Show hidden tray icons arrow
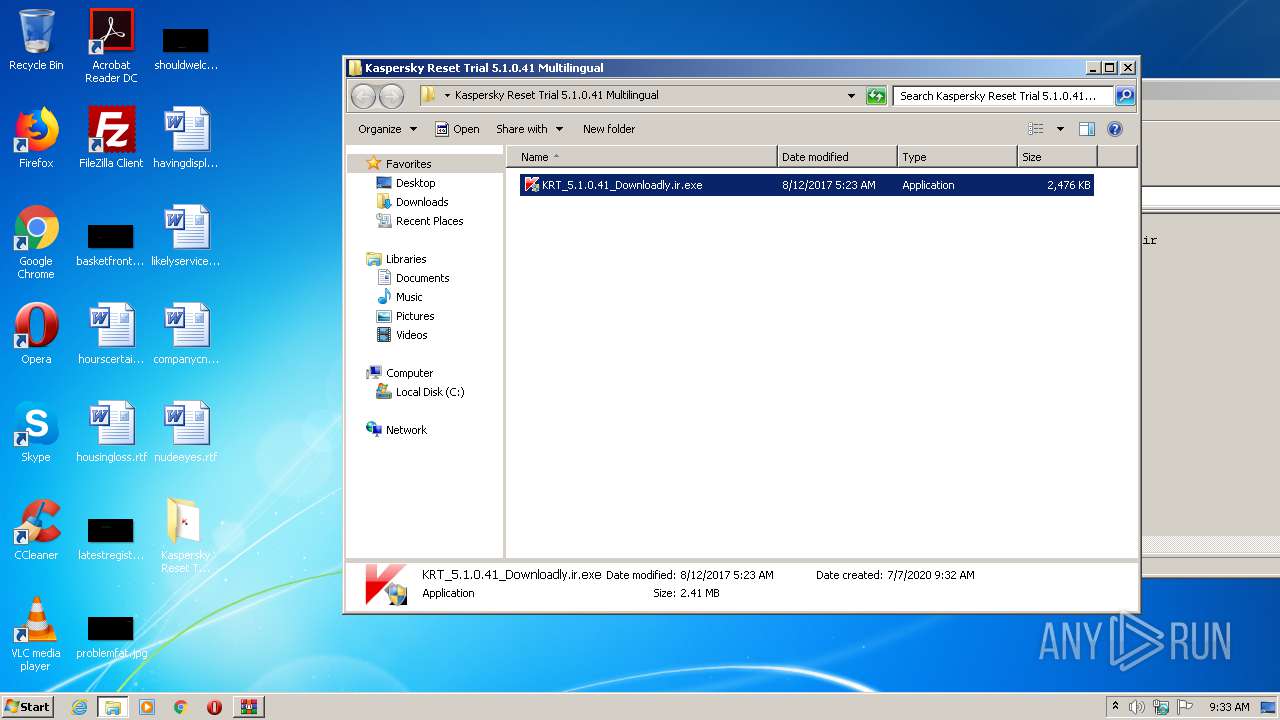Screen dimensions: 1280x720 click(1115, 706)
